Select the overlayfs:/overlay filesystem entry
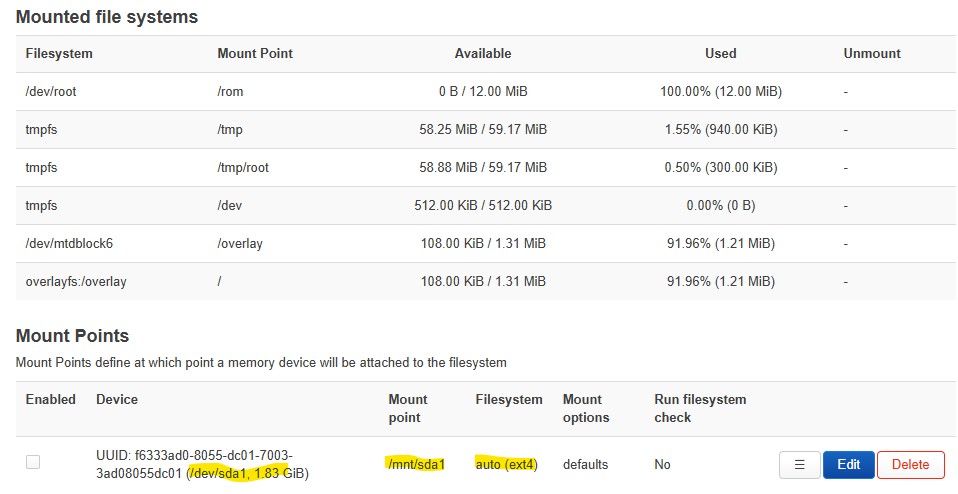 (76, 281)
